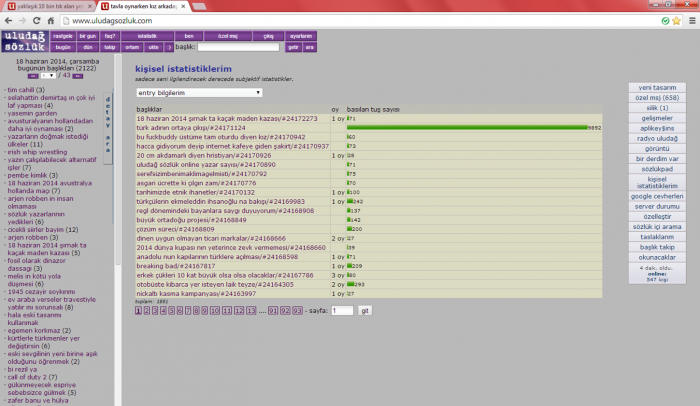
Task: Open the 'faq?' menu item
Action: pos(109,36)
